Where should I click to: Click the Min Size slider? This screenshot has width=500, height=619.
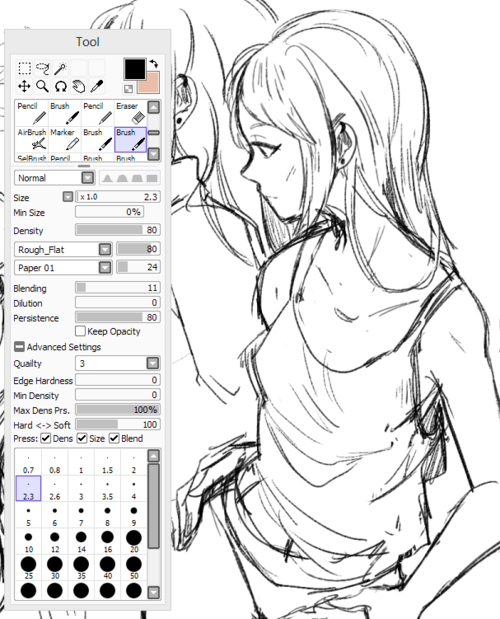click(110, 212)
